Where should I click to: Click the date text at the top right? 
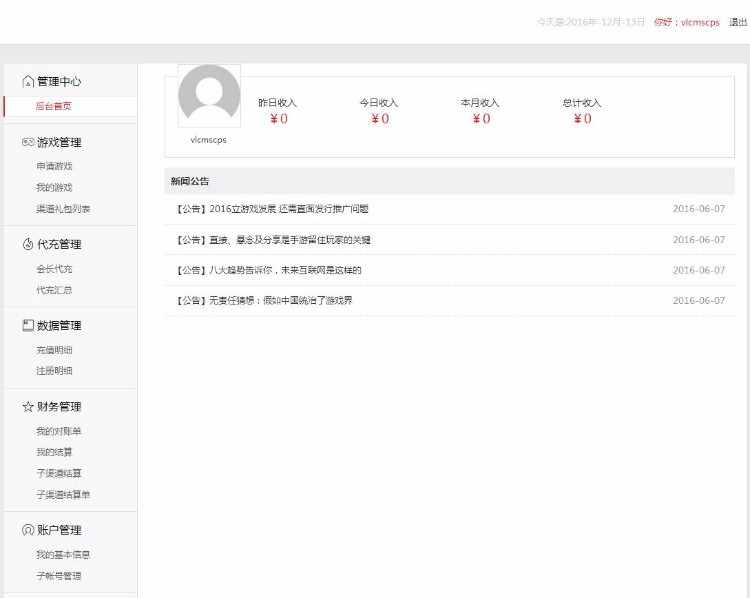coord(591,22)
